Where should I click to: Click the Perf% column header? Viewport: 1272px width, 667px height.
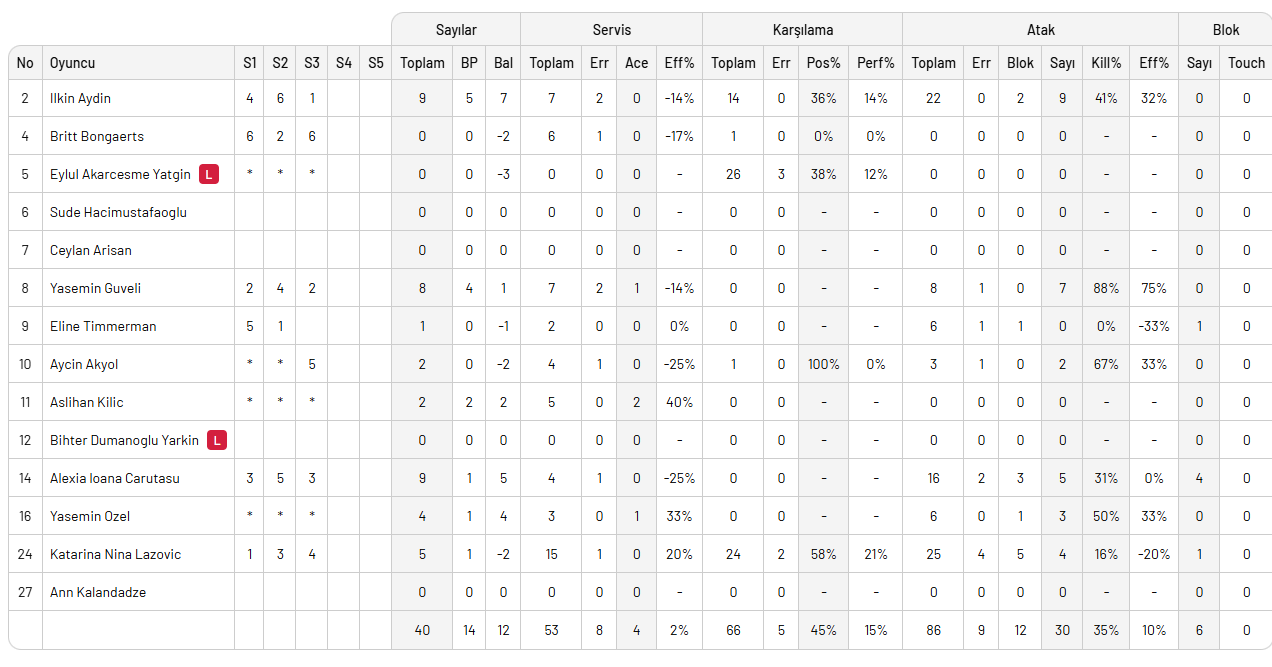tap(876, 63)
